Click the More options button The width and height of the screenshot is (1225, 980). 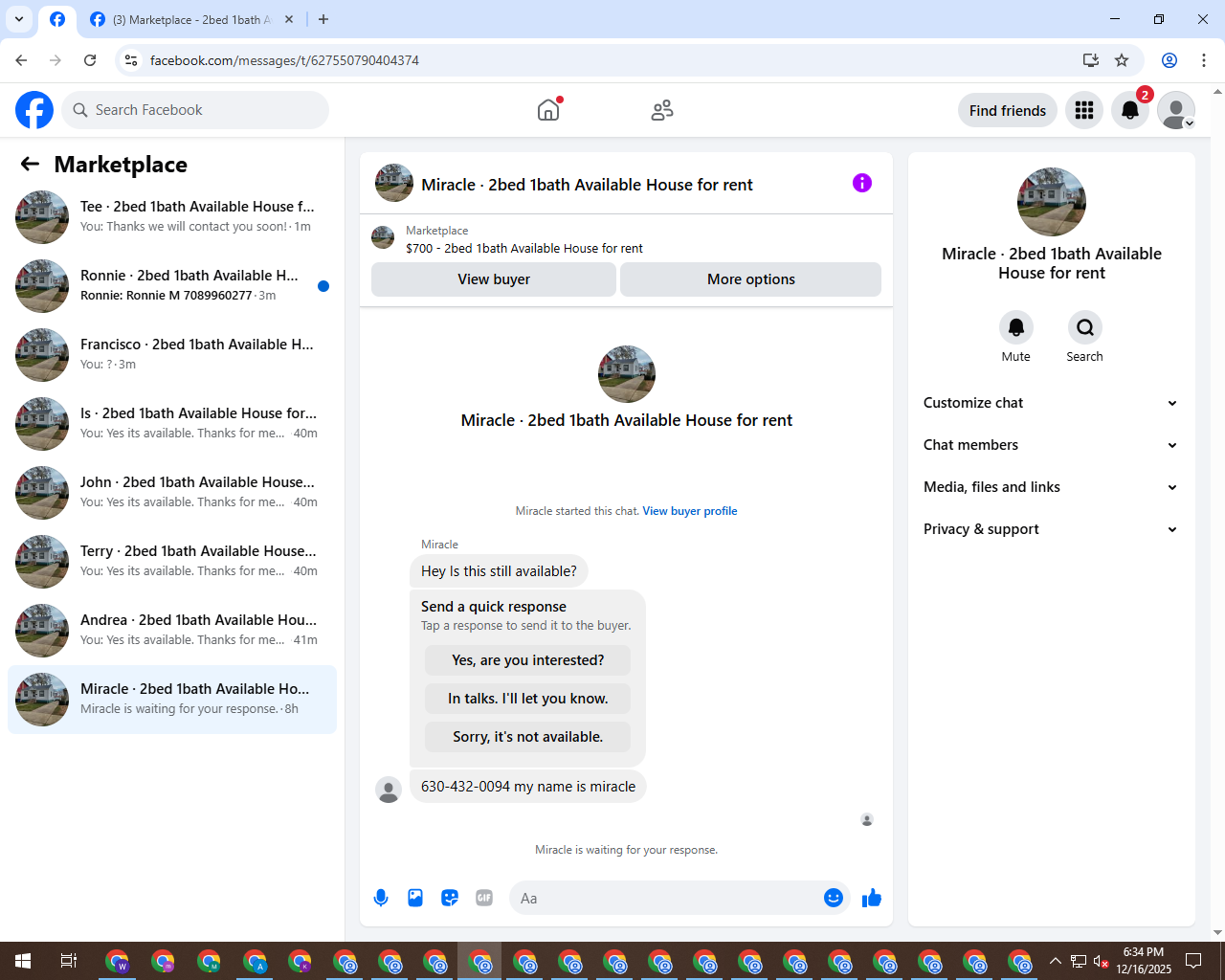pyautogui.click(x=751, y=279)
